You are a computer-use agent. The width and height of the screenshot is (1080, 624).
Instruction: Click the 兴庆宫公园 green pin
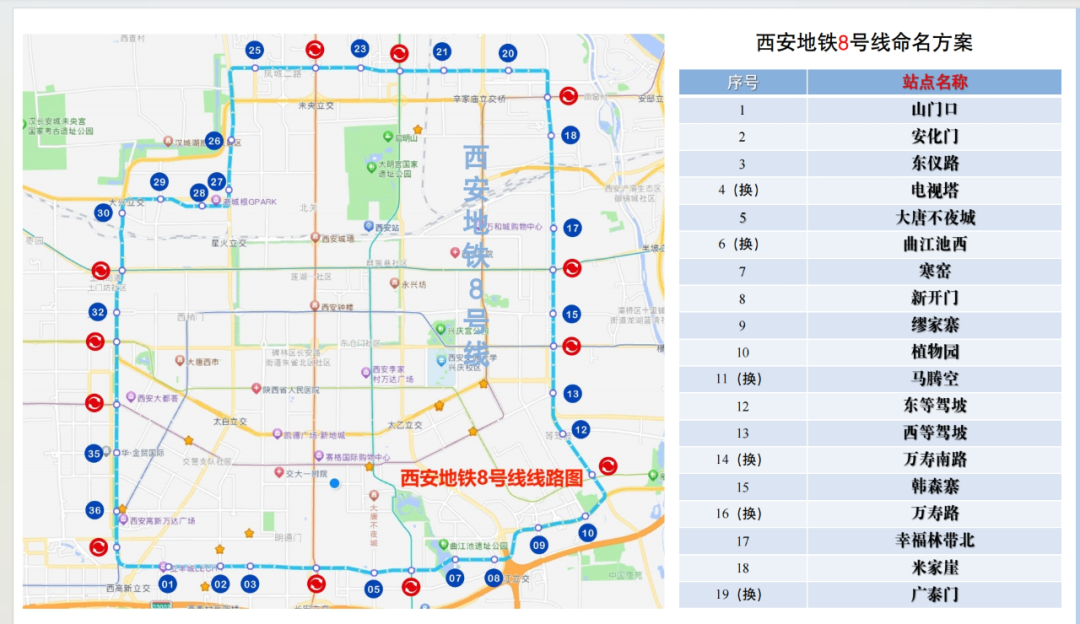[x=441, y=329]
